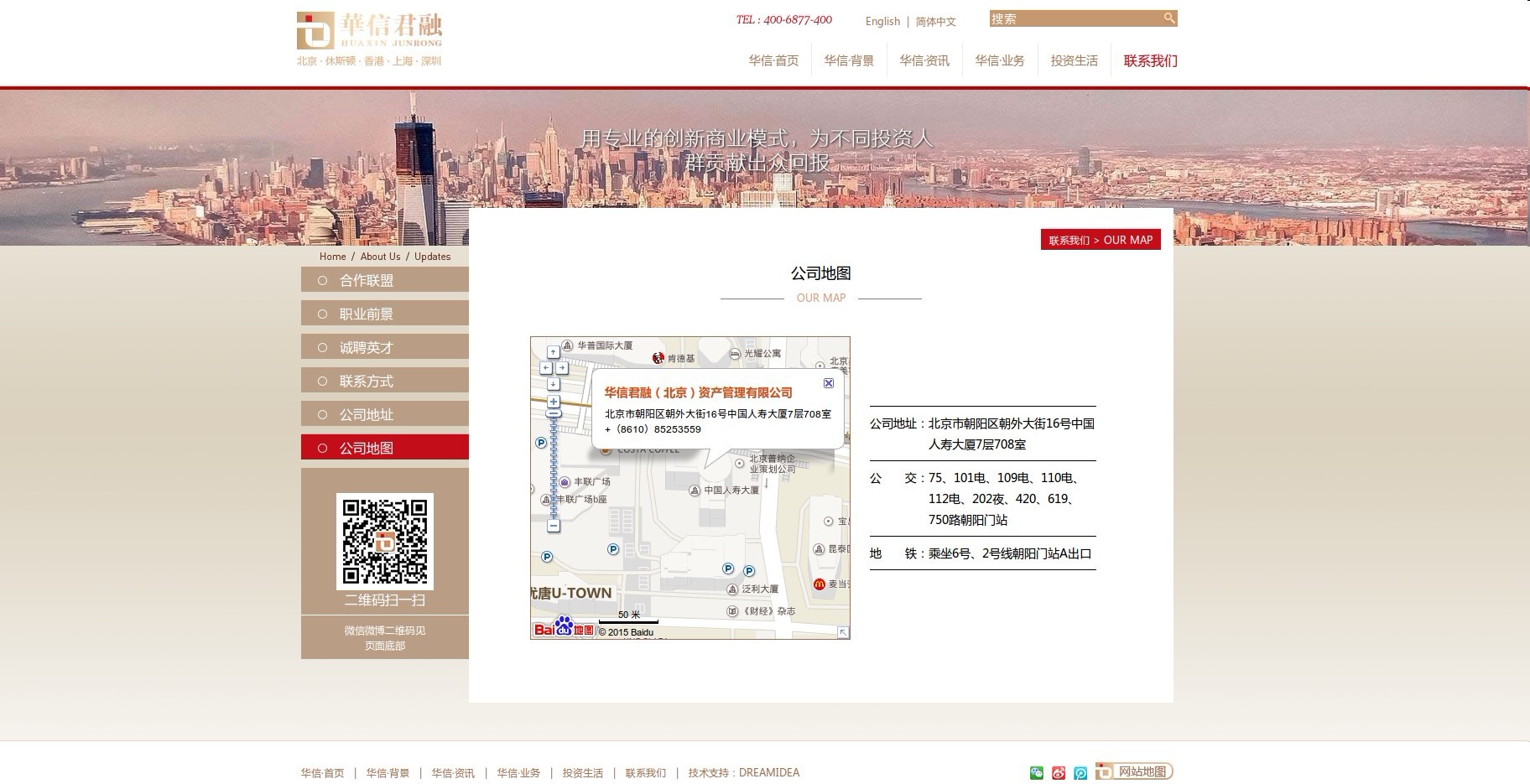Click 华普国际大厦 marker on map
The height and width of the screenshot is (784, 1530).
568,345
